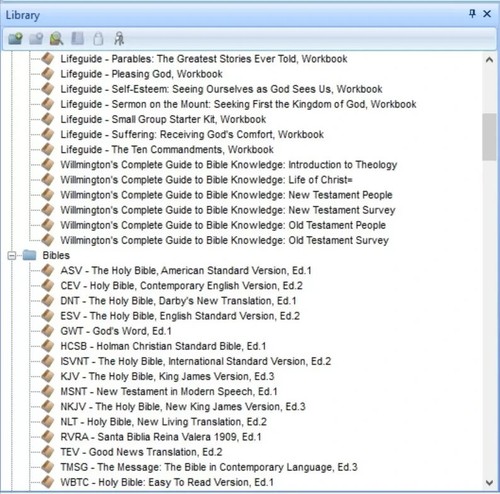500x494 pixels.
Task: Click book icon beside Willmington's Introduction to Theology
Action: pos(48,164)
